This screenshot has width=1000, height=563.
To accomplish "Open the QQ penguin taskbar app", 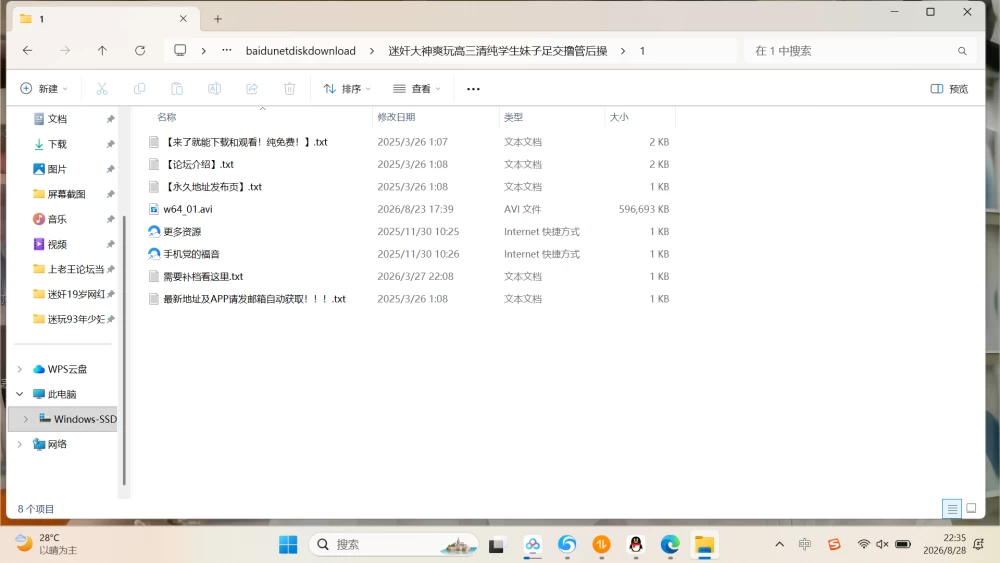I will (636, 545).
